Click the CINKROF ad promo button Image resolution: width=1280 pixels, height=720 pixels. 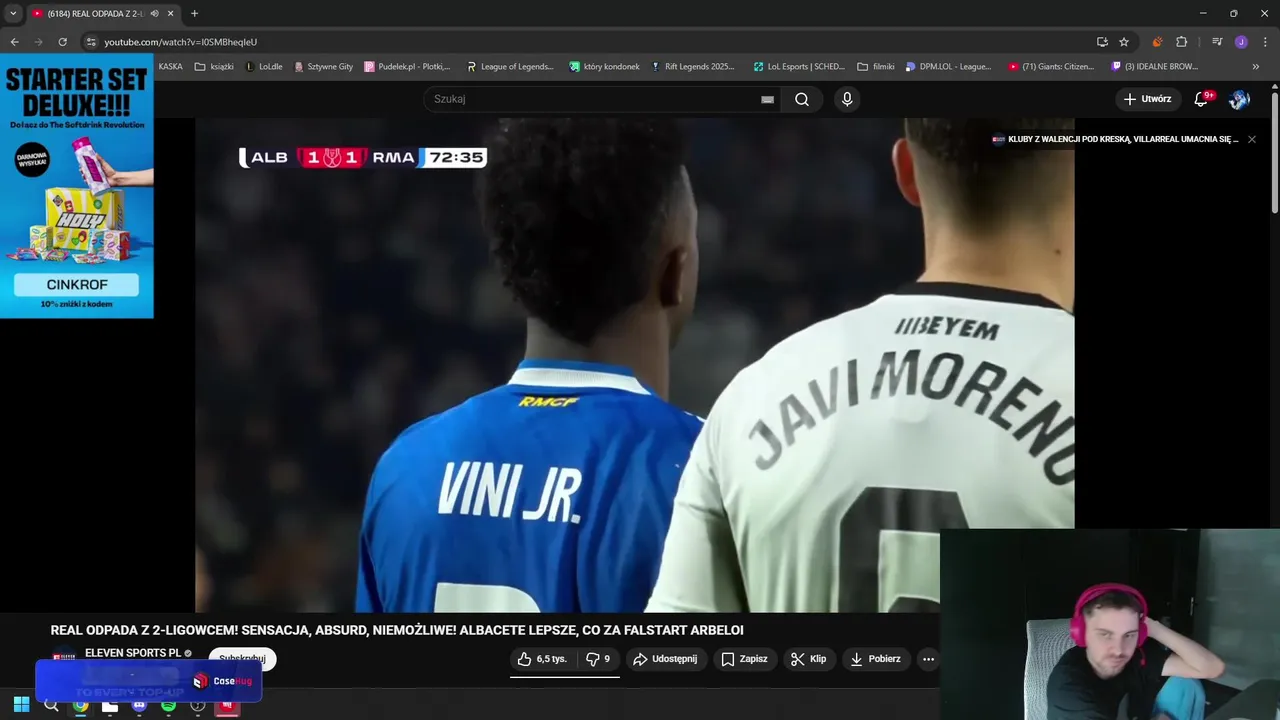[77, 284]
